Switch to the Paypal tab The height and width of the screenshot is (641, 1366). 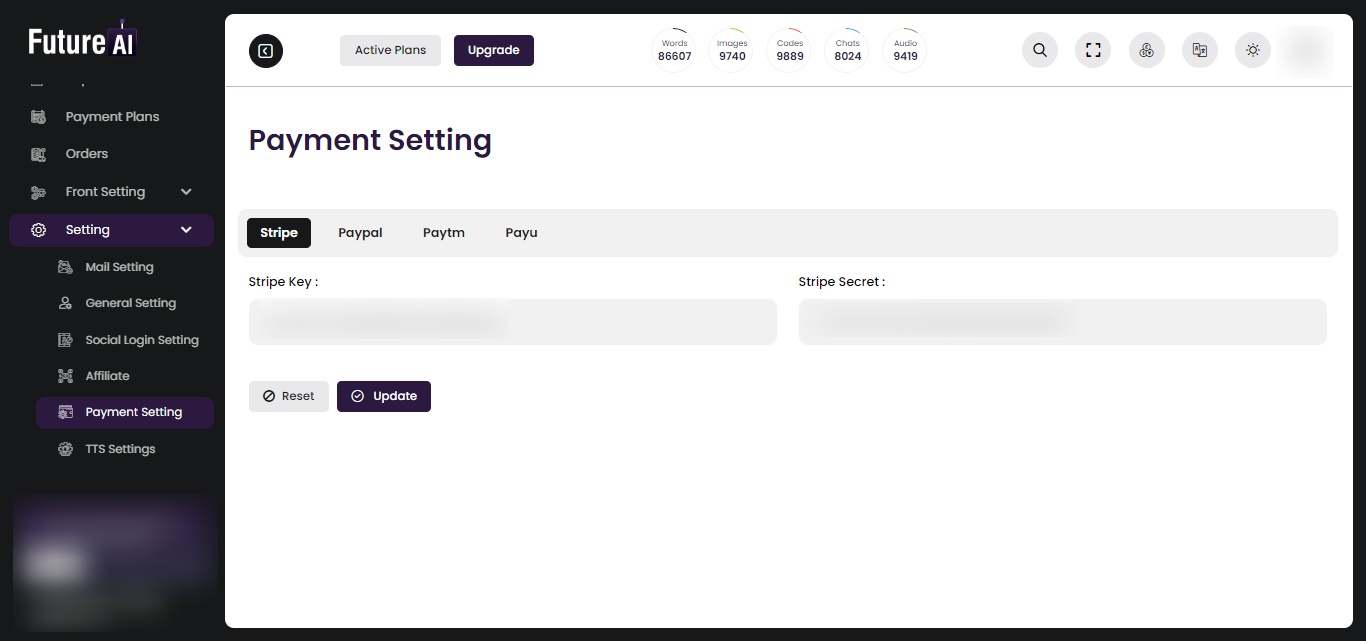(x=360, y=232)
